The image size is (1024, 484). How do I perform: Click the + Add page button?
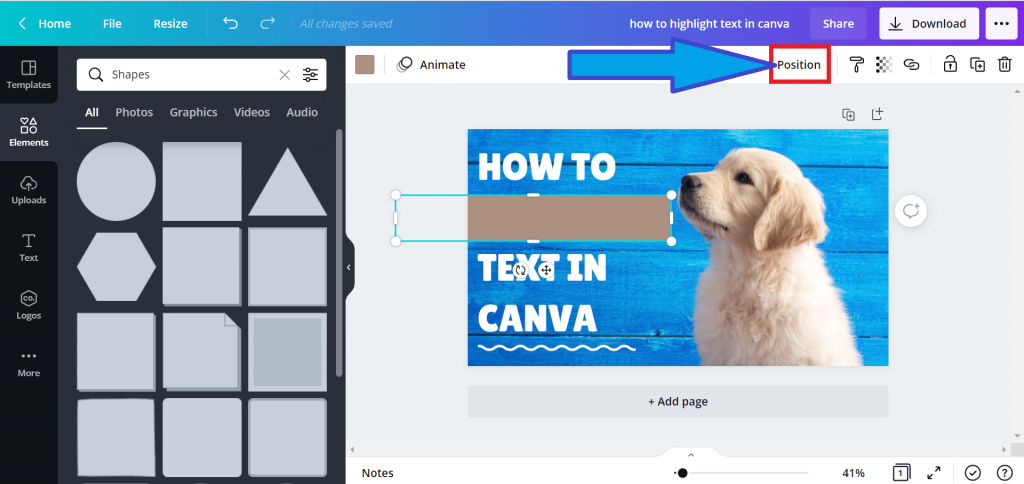(x=678, y=401)
